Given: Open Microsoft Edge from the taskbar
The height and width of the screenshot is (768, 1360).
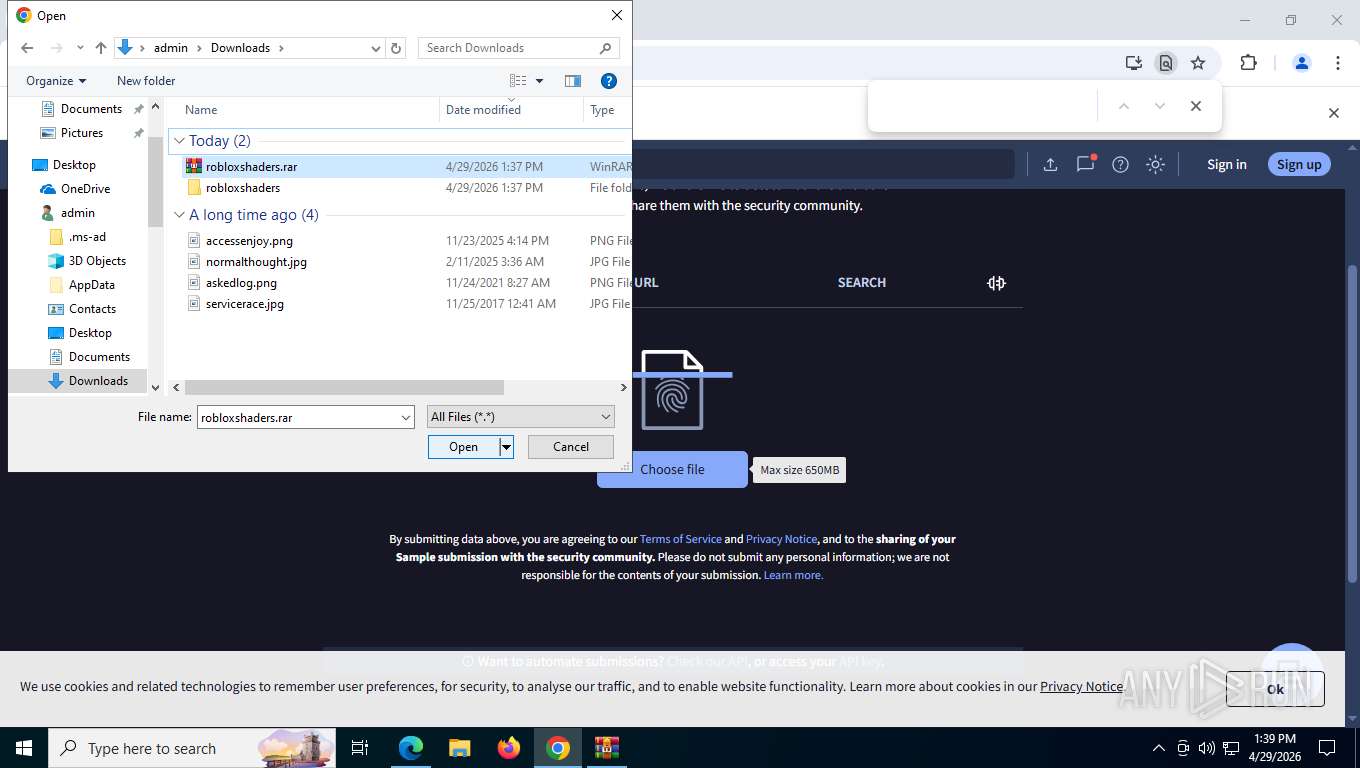Looking at the screenshot, I should (411, 748).
